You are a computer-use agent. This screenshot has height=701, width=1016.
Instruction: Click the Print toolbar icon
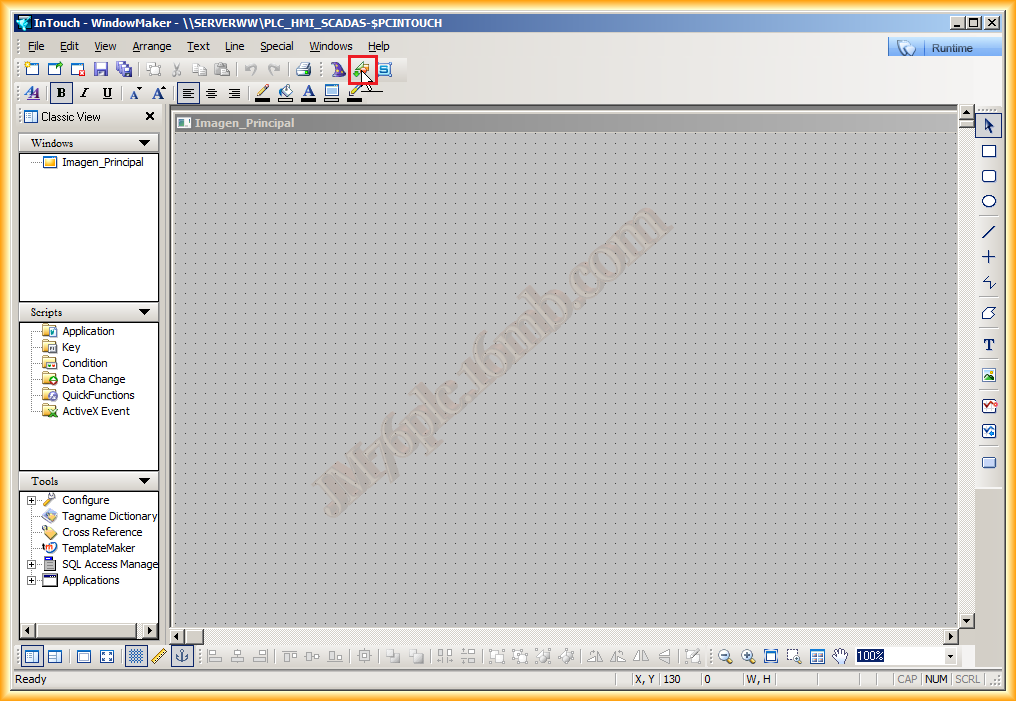pos(303,70)
